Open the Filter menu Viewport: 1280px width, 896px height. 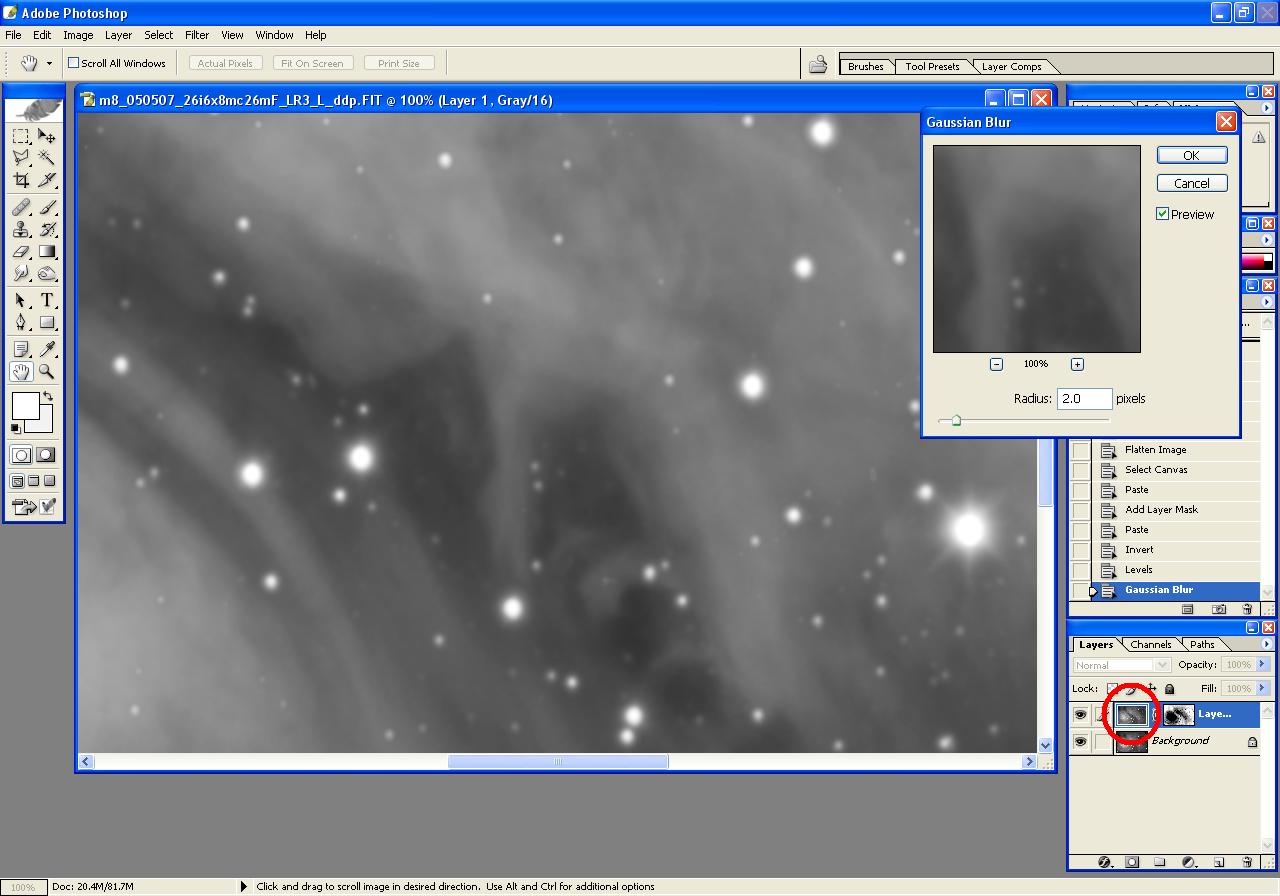[x=197, y=35]
